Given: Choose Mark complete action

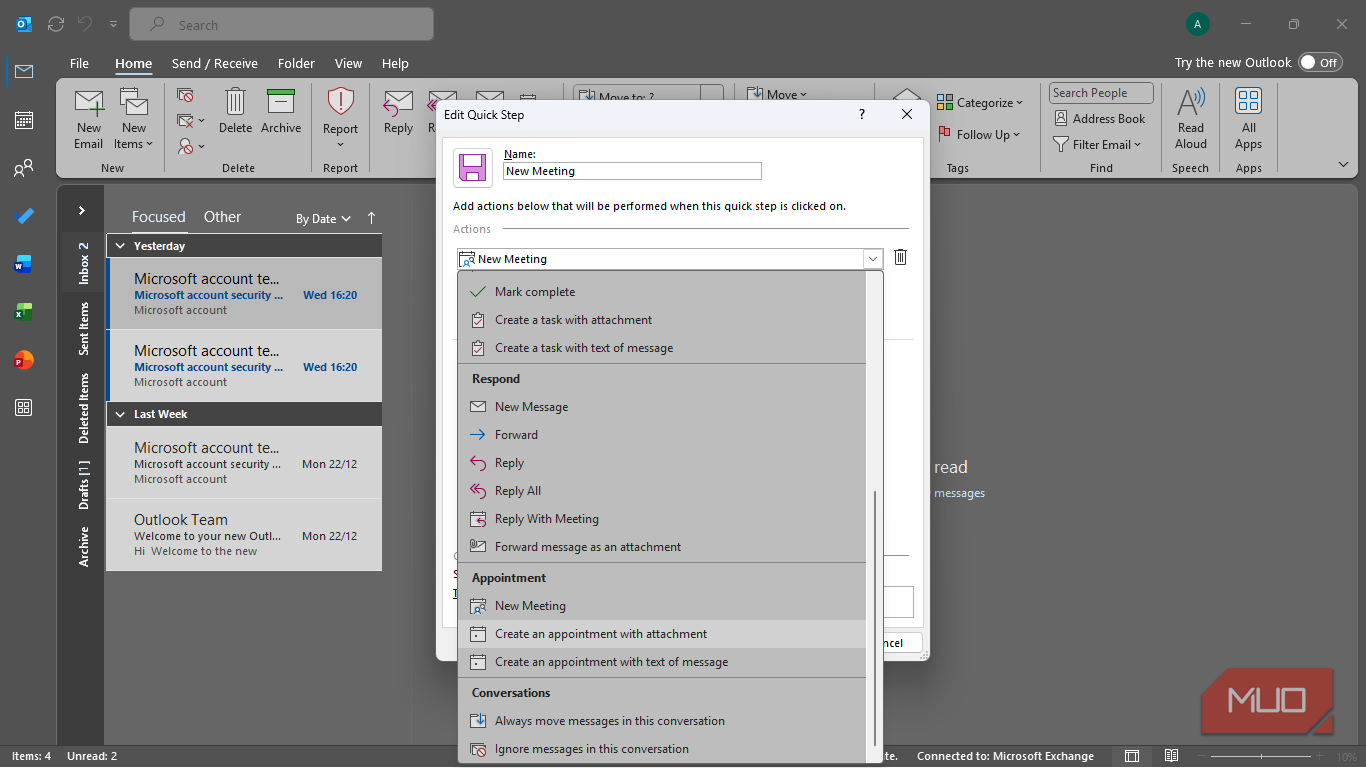Looking at the screenshot, I should tap(662, 292).
